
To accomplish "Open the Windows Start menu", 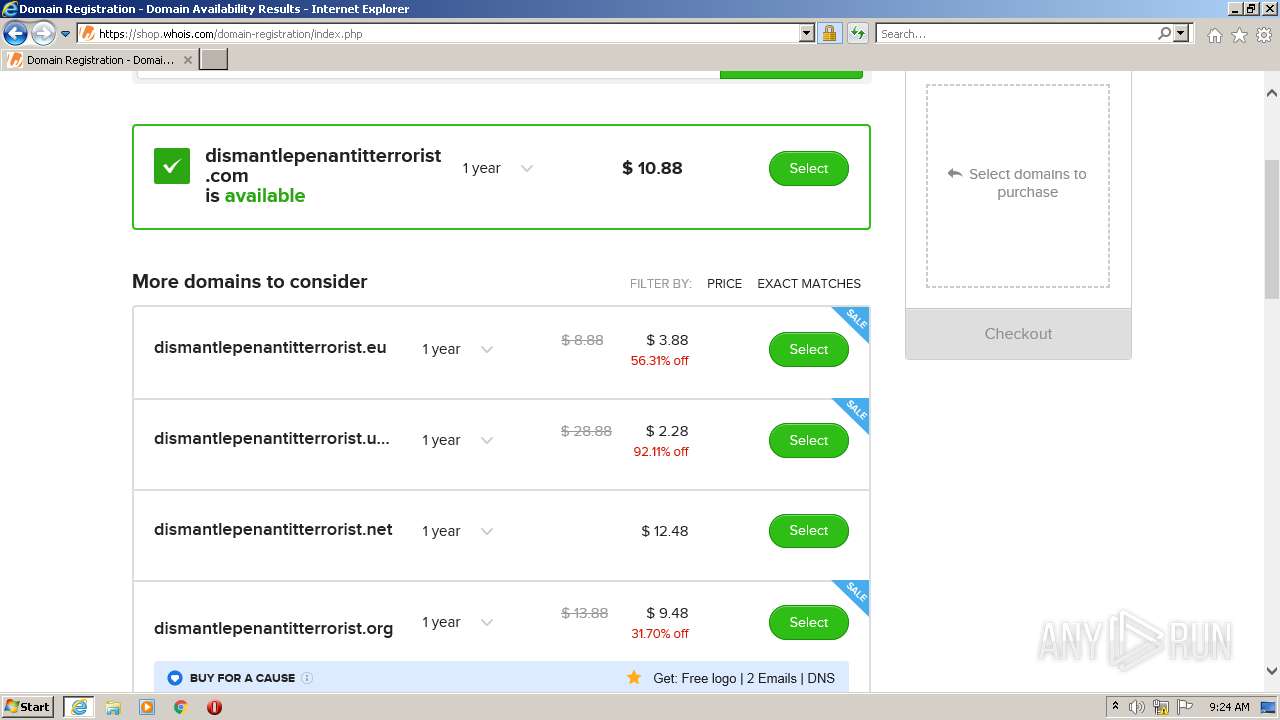I will point(28,707).
